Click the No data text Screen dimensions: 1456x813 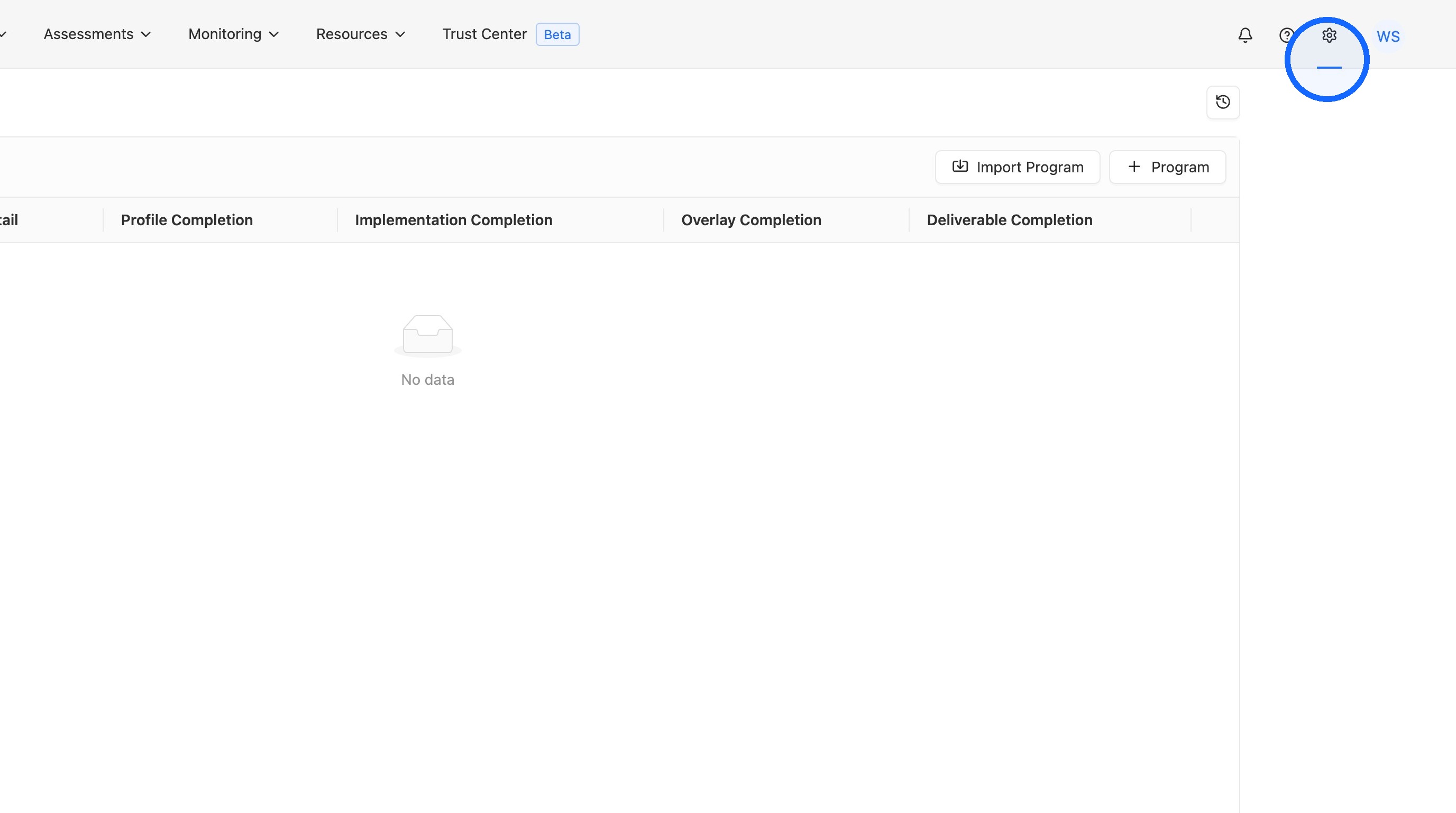click(427, 380)
